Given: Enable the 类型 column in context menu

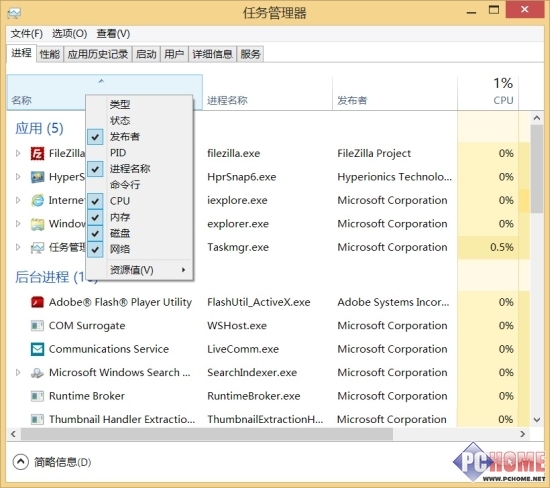Looking at the screenshot, I should [139, 104].
